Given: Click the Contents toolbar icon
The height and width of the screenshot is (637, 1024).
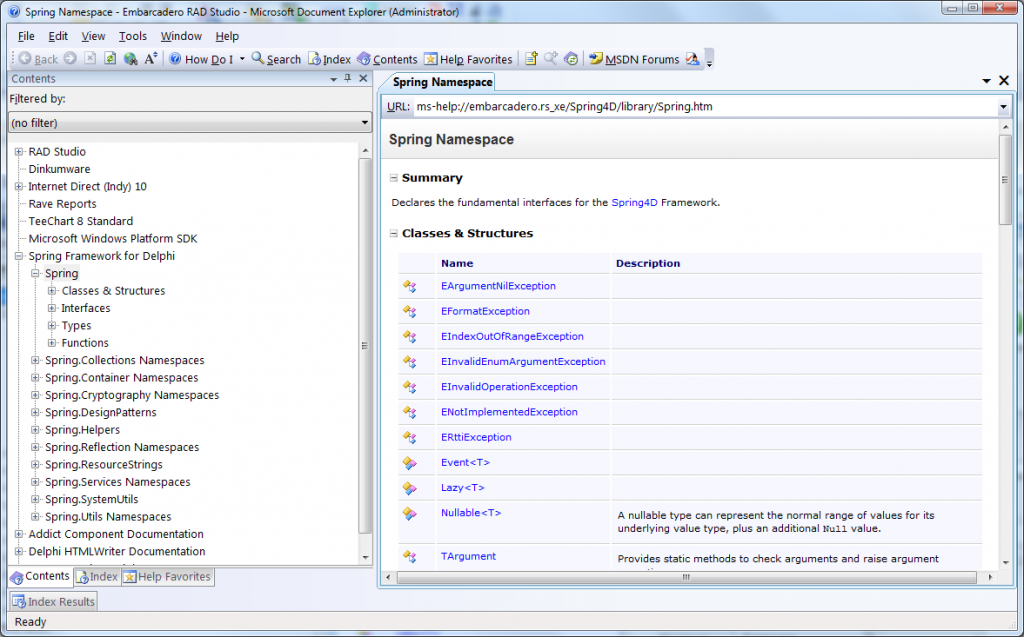Looking at the screenshot, I should pos(387,58).
